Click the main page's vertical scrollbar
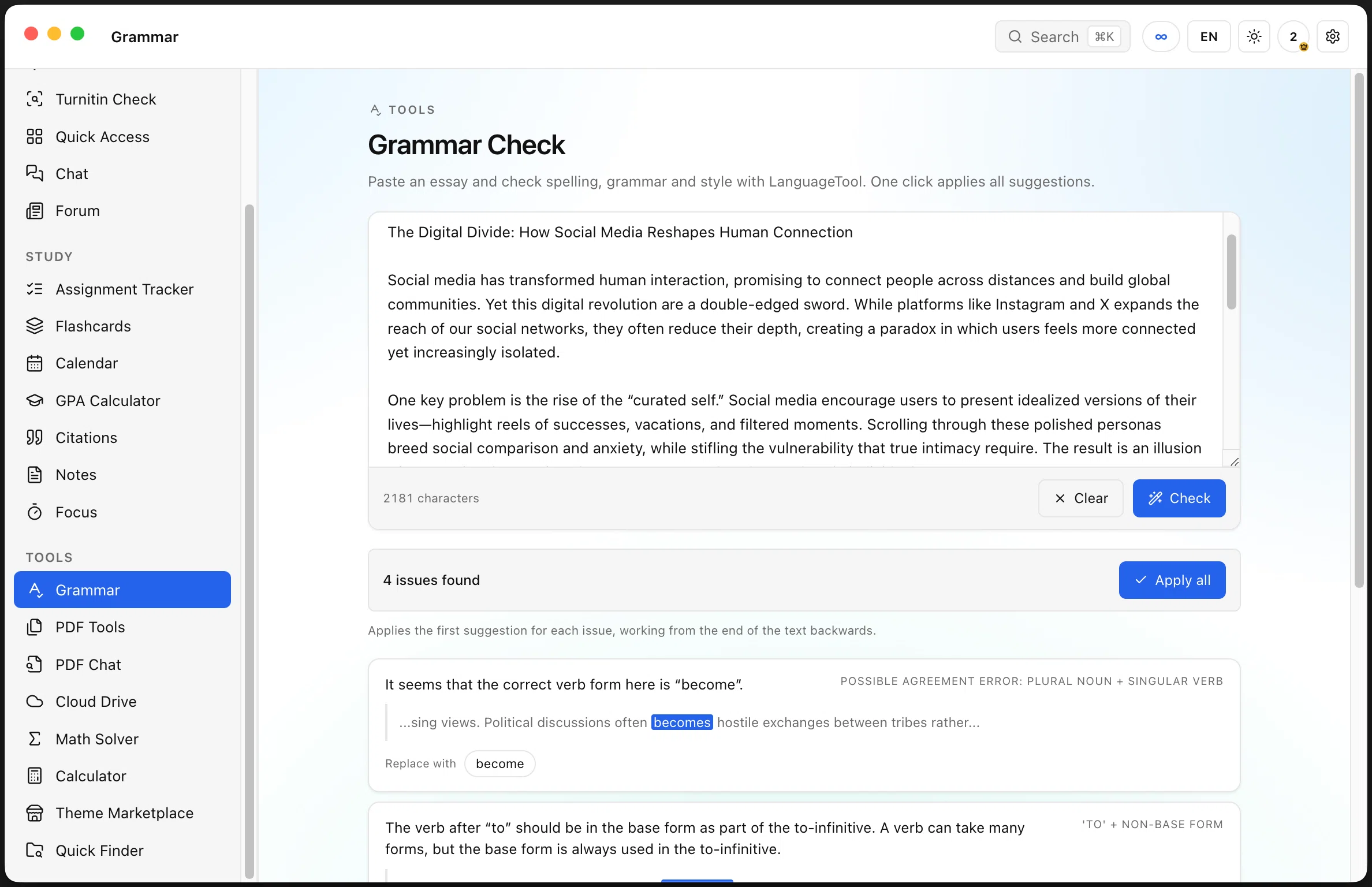Screen dimensions: 1372x887 [x=1359, y=329]
